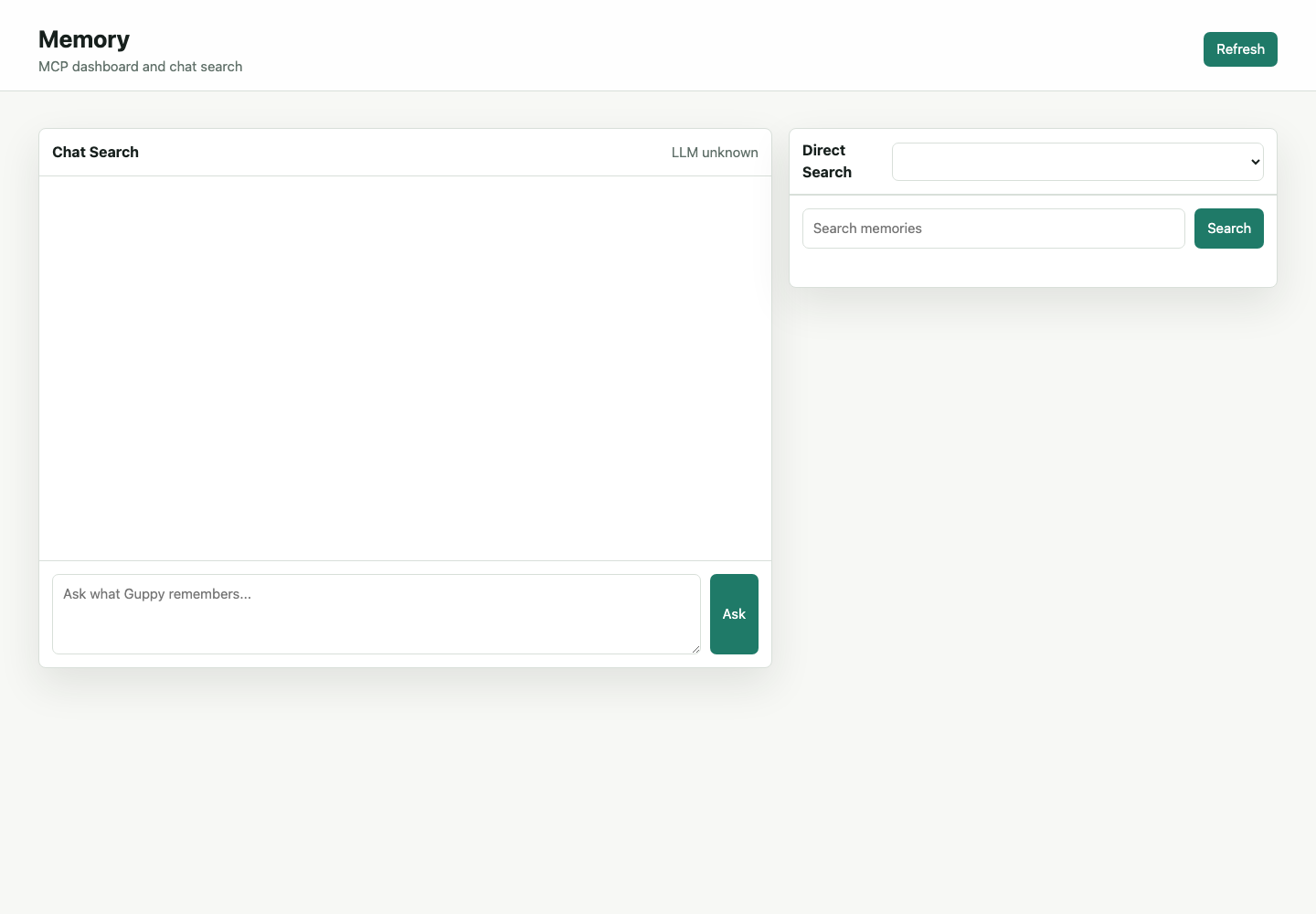The height and width of the screenshot is (914, 1316).
Task: Focus the Search memories input field
Action: point(993,228)
